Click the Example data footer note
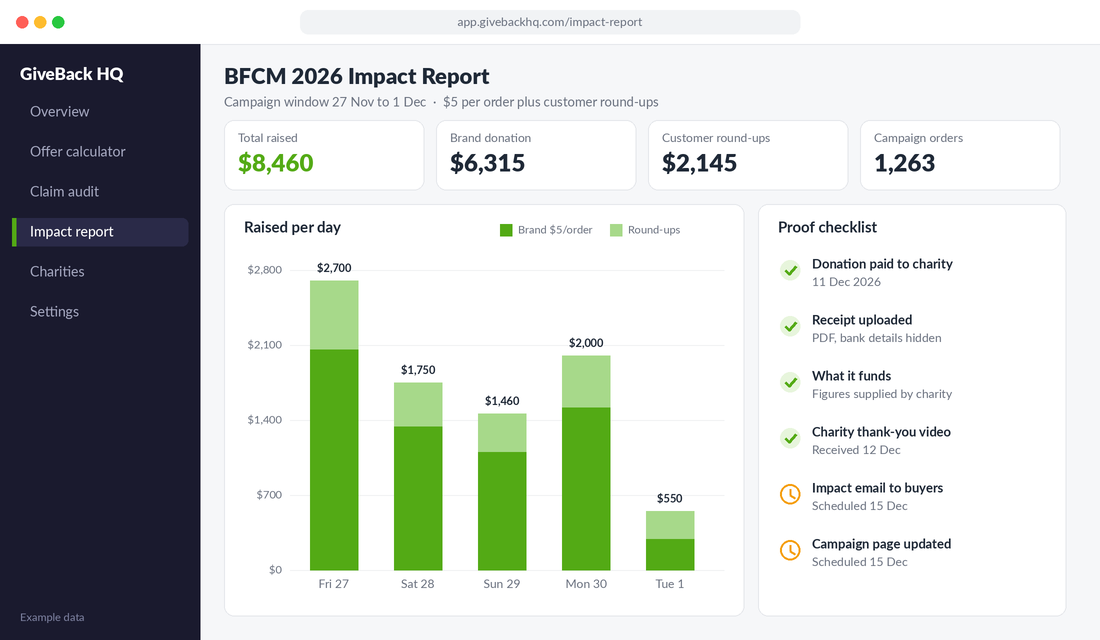 click(x=52, y=618)
